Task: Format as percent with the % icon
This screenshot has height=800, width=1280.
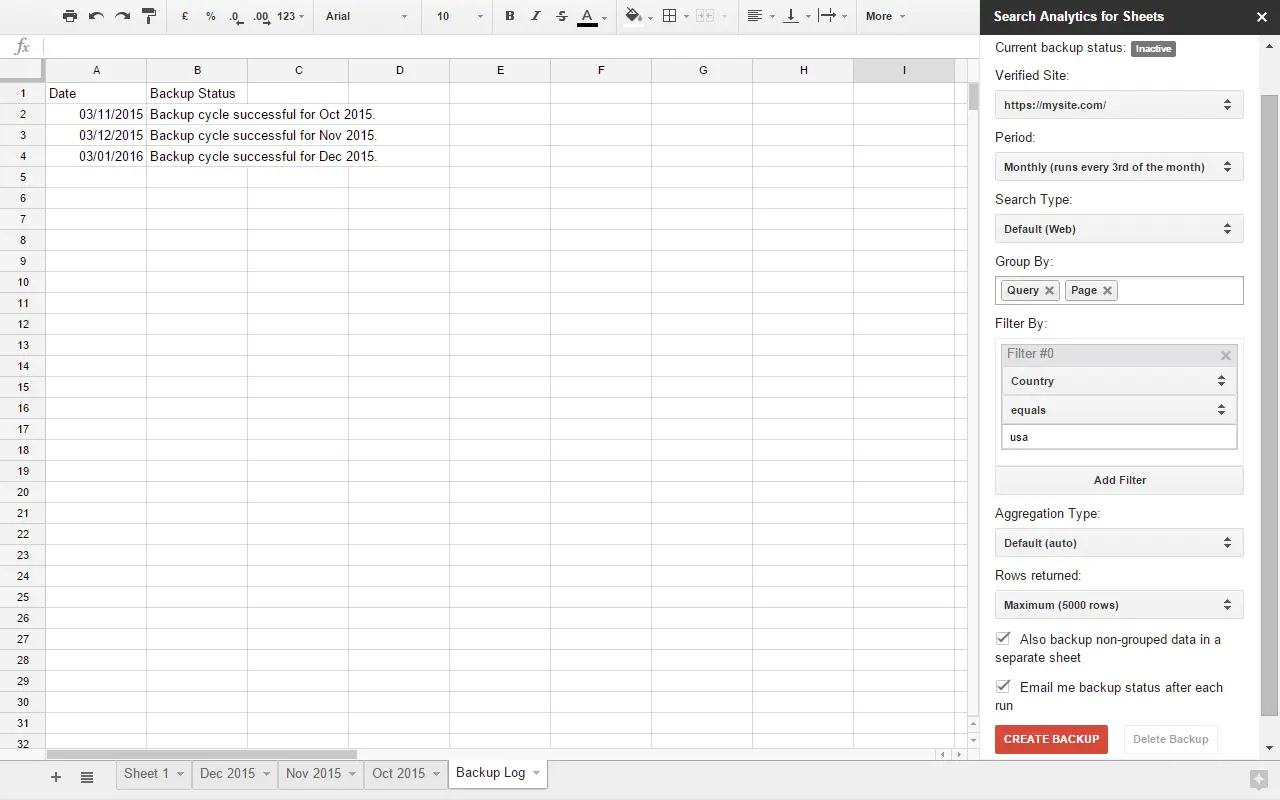Action: coord(210,16)
